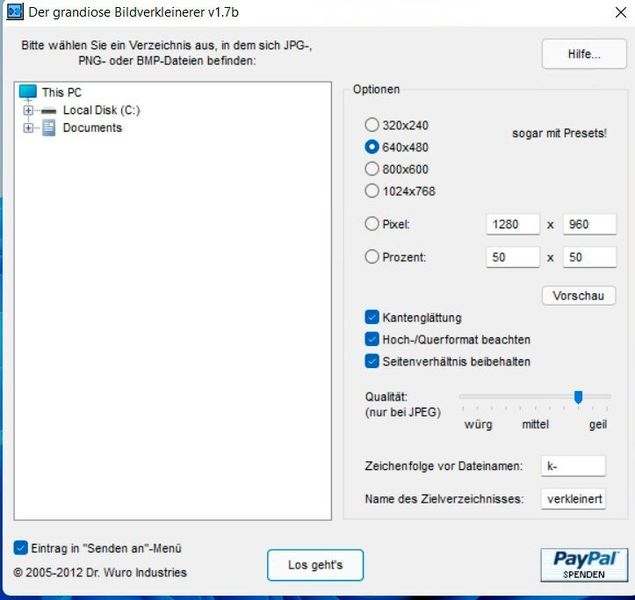Viewport: 635px width, 600px height.
Task: Click the Local Disk (C:) drive icon
Action: [49, 111]
